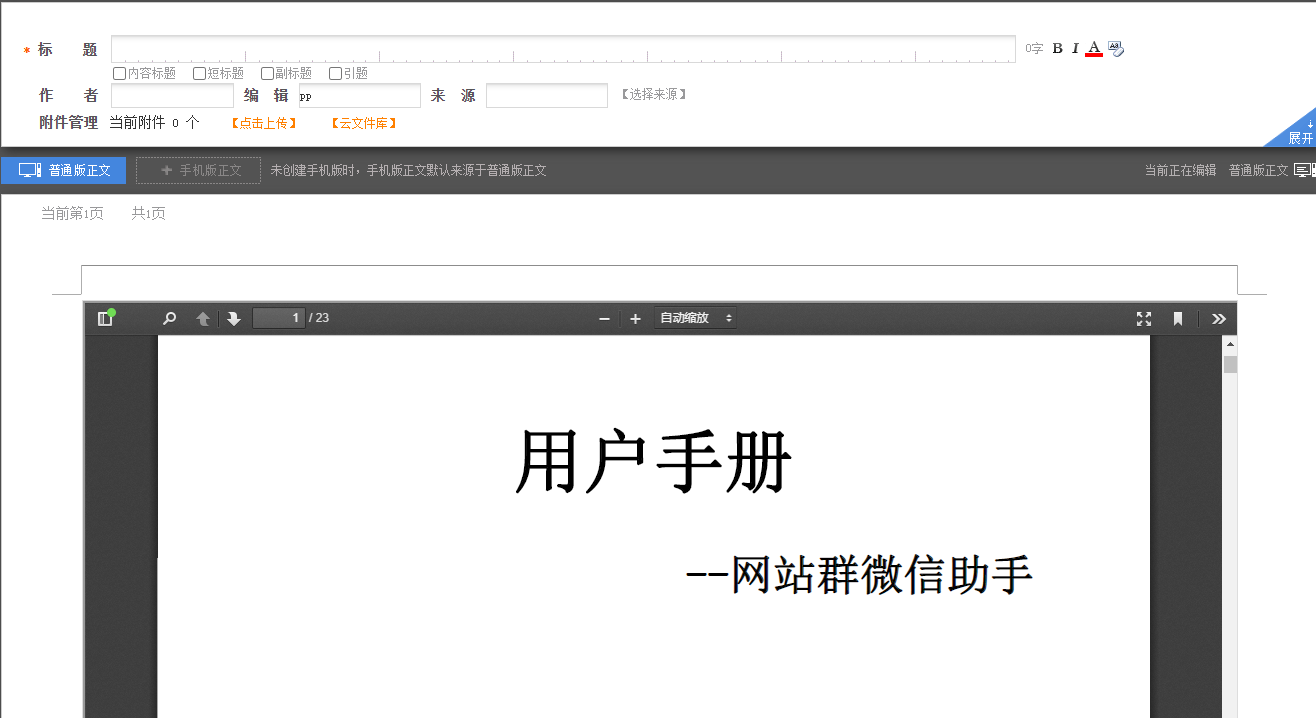Switch to the 普通版正文 tab
The width and height of the screenshot is (1316, 718).
[x=64, y=170]
